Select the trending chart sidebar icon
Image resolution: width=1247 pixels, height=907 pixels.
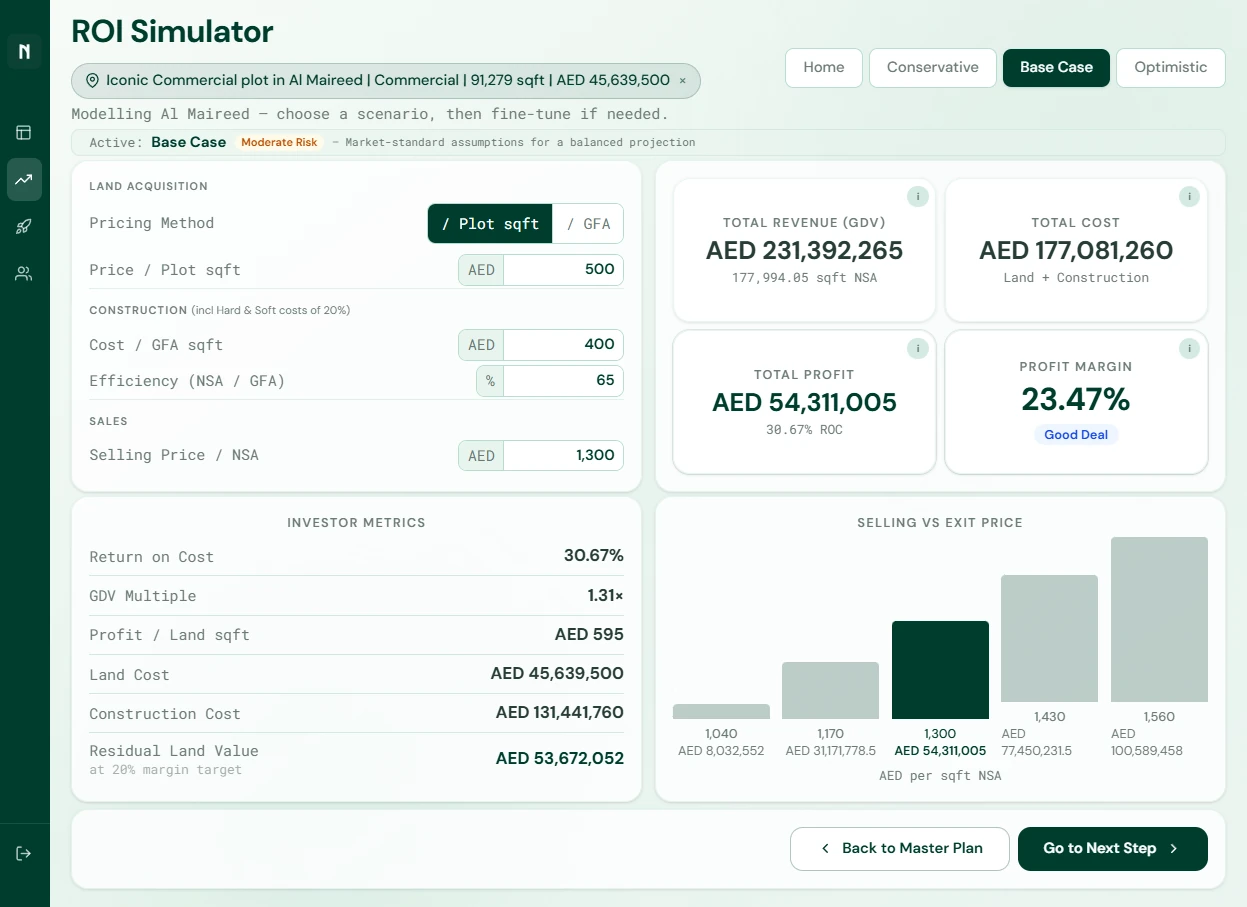24,180
